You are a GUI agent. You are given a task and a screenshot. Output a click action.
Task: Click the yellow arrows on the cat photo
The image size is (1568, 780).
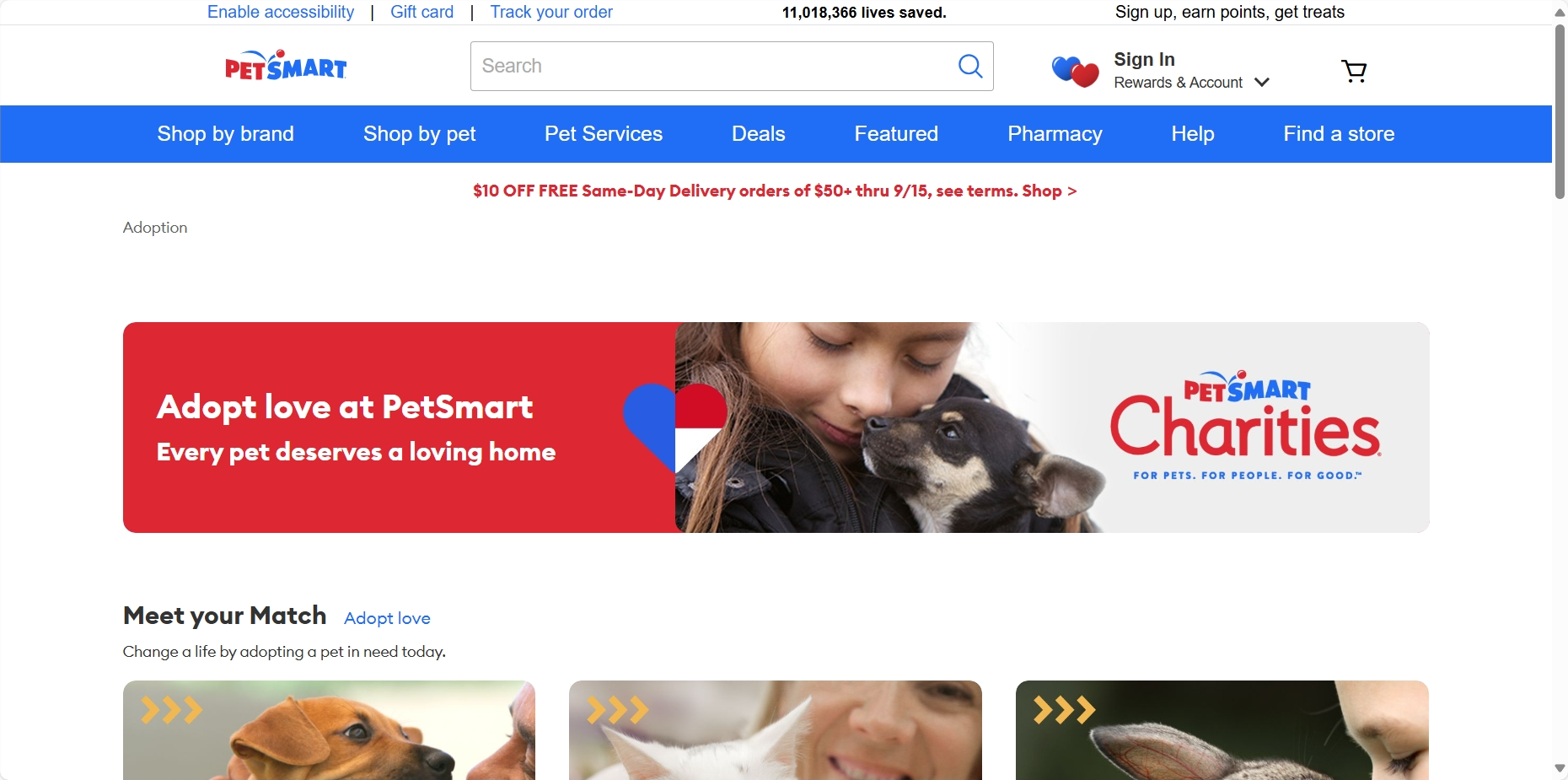[x=618, y=710]
